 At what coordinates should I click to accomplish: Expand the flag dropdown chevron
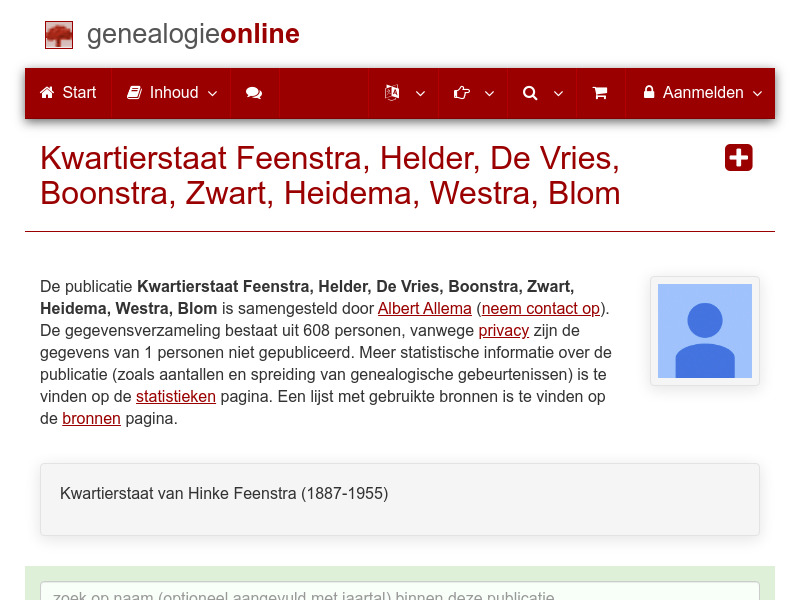tap(419, 93)
